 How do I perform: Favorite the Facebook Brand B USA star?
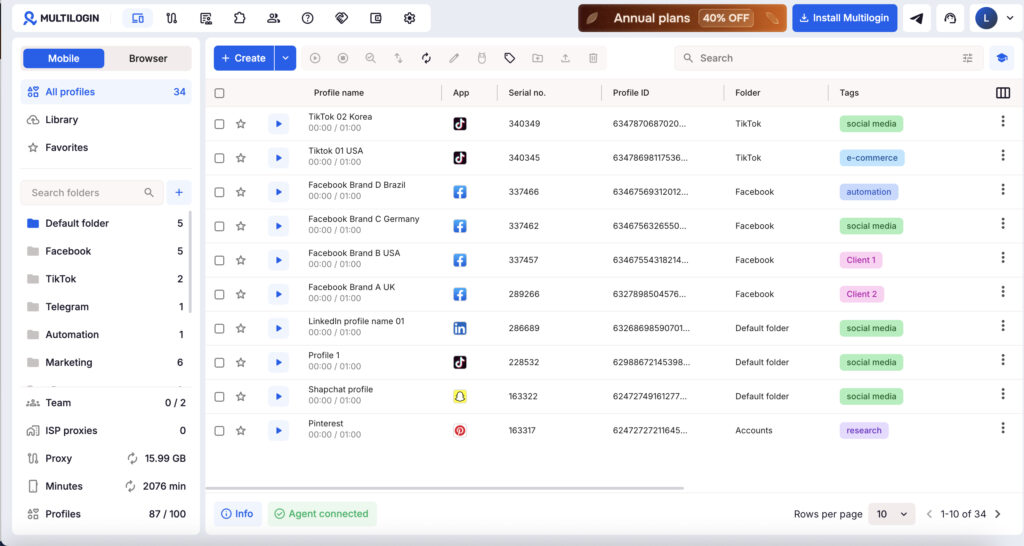(x=241, y=260)
